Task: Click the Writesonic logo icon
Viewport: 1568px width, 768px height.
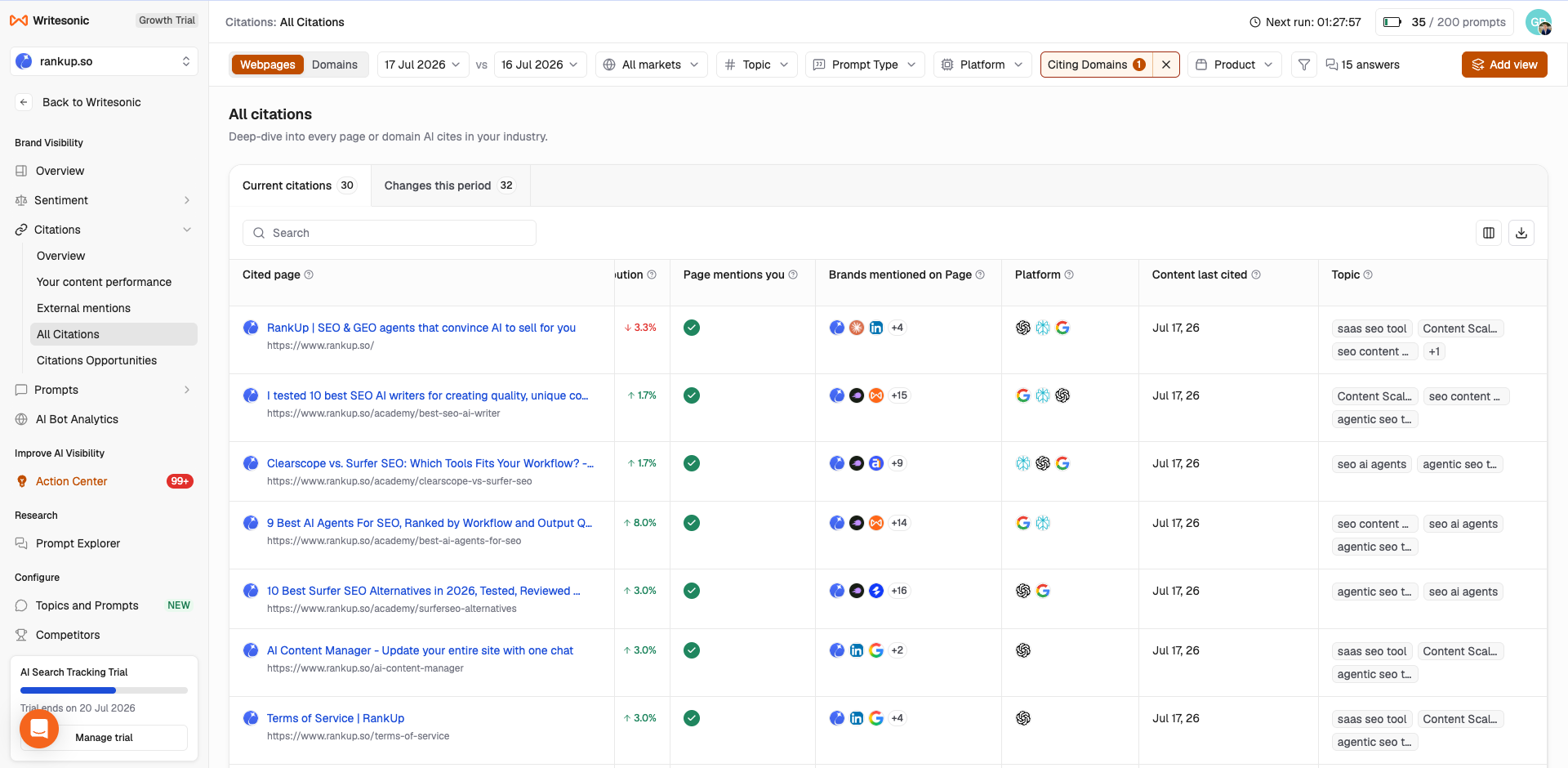Action: click(x=19, y=20)
